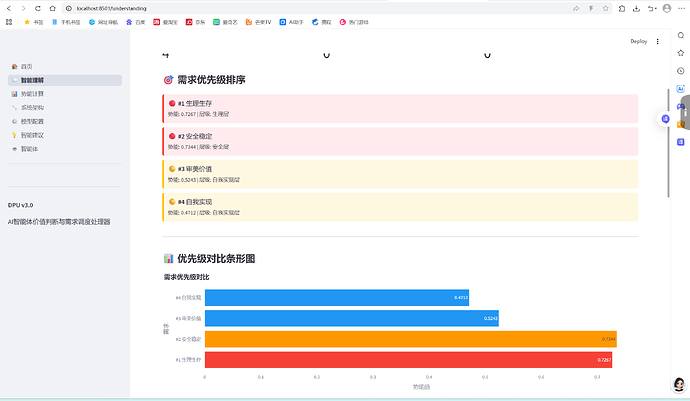Open the apps grid icon on bookmarks bar
690x401 pixels.
[9, 22]
